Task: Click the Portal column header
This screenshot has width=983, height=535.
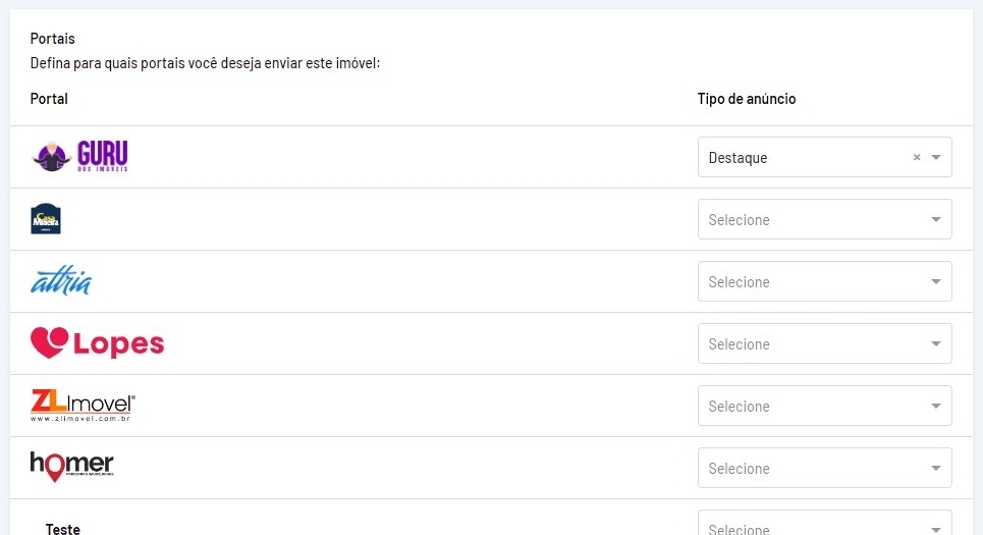Action: pos(49,99)
